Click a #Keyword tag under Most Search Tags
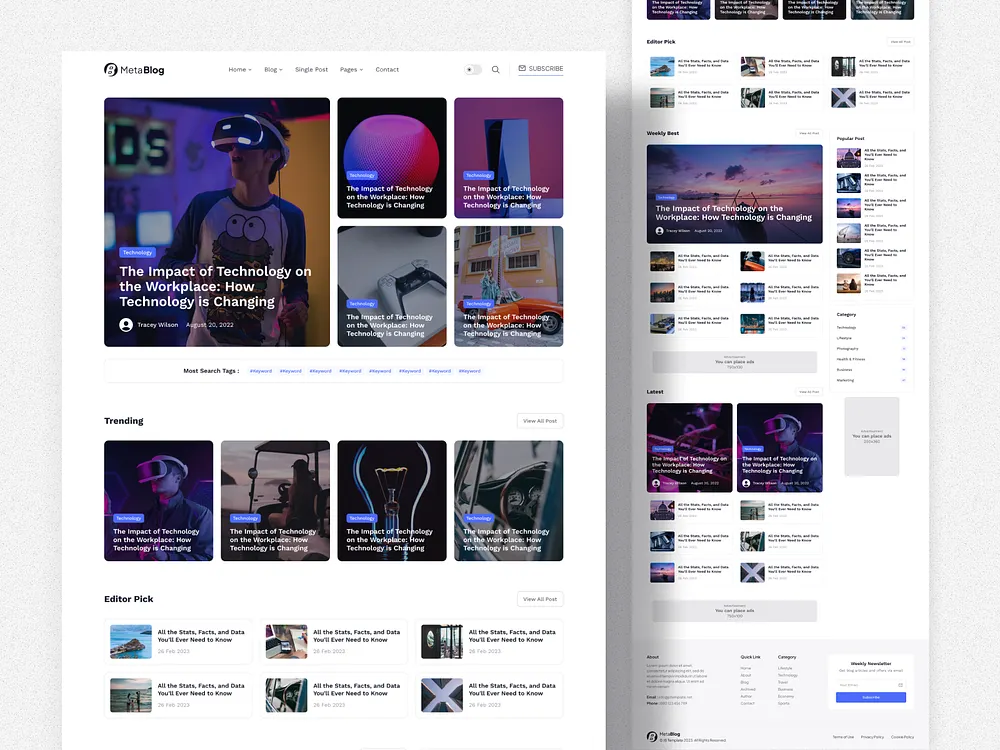Screen dimensions: 1000x750 tap(261, 370)
